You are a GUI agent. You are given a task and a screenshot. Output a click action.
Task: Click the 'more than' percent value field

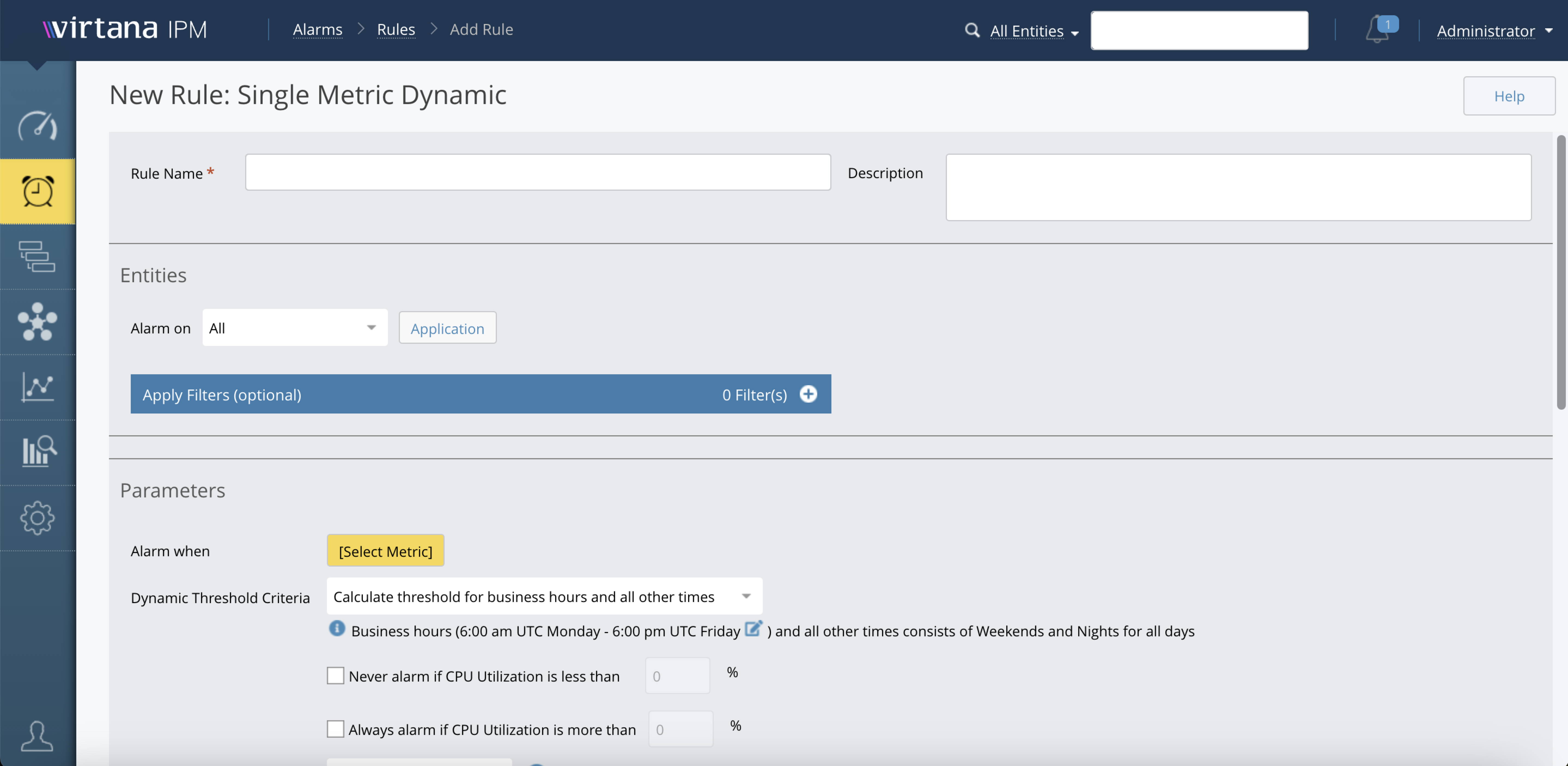point(680,729)
